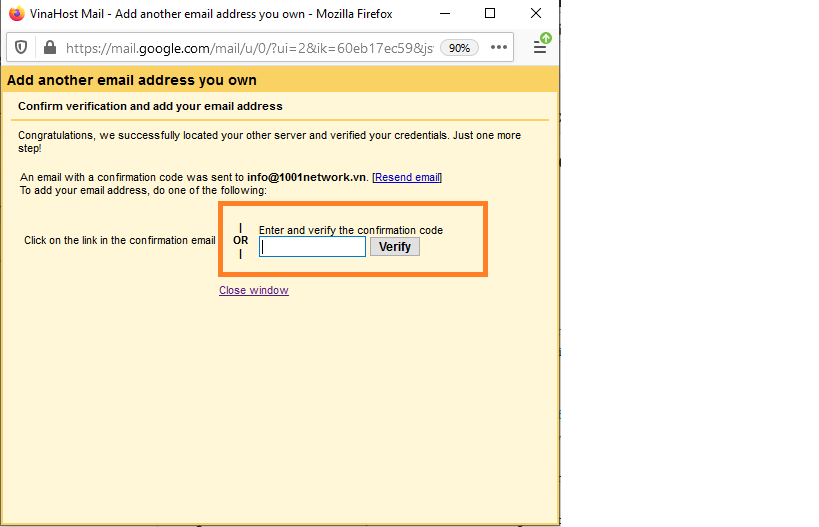Click the Firefox tracking protection shield icon
819x527 pixels.
pos(21,48)
